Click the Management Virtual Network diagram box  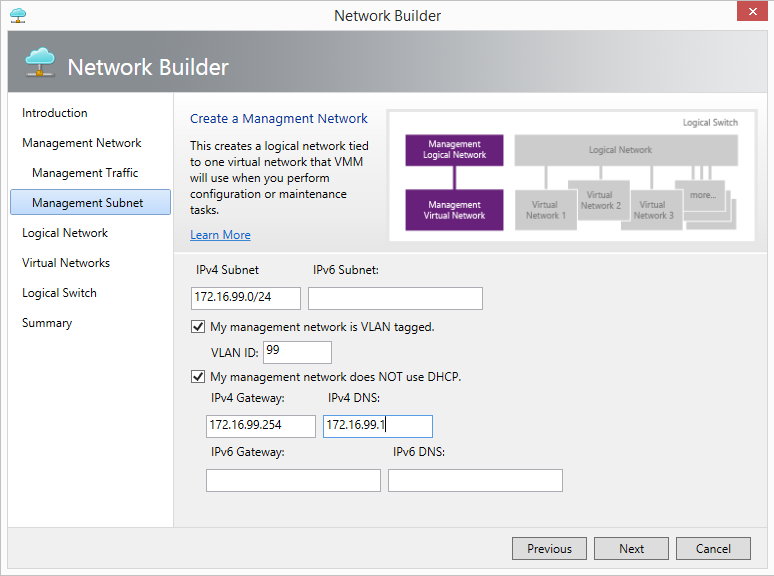454,210
